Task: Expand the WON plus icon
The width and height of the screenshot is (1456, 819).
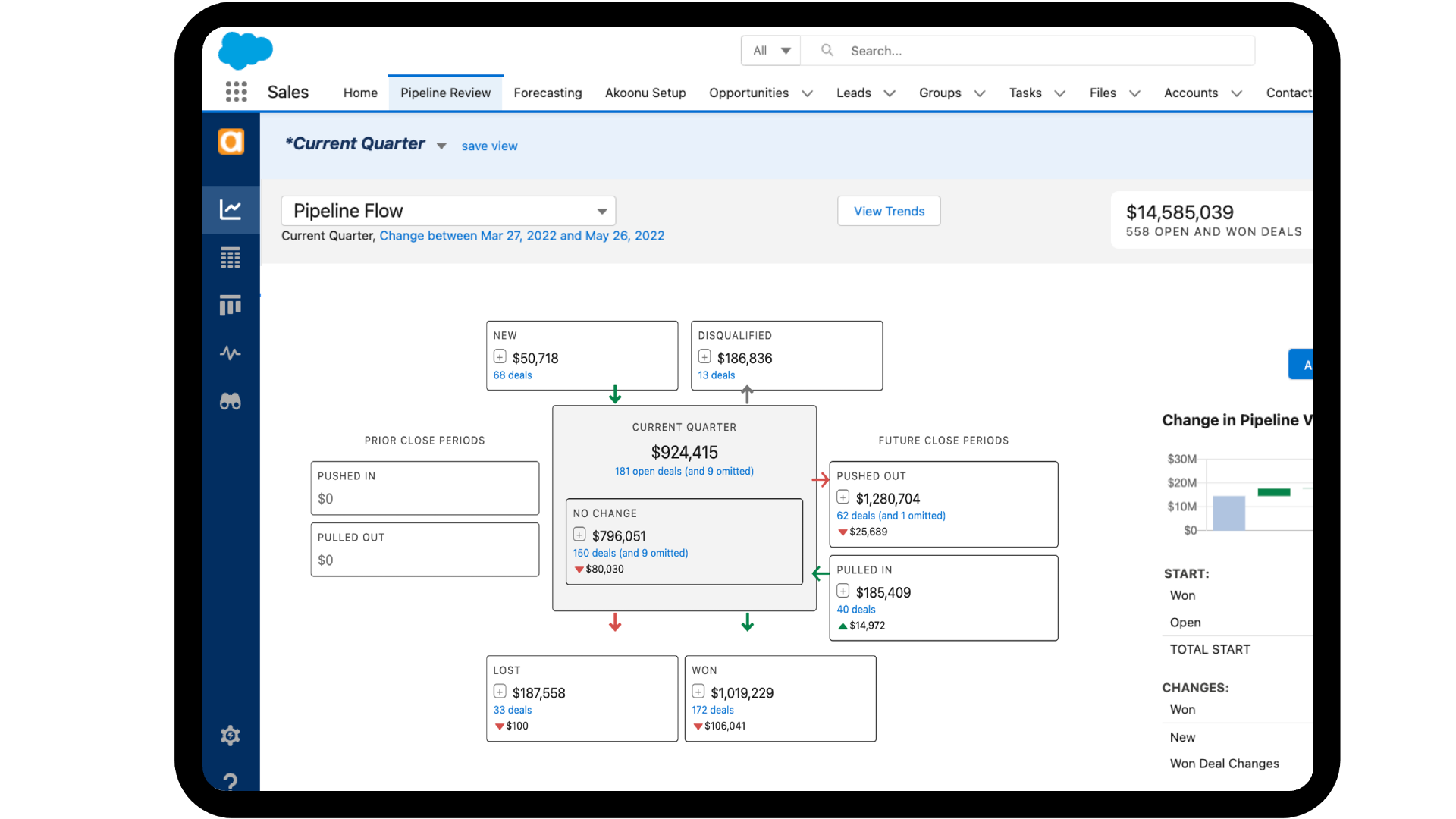Action: [x=698, y=691]
